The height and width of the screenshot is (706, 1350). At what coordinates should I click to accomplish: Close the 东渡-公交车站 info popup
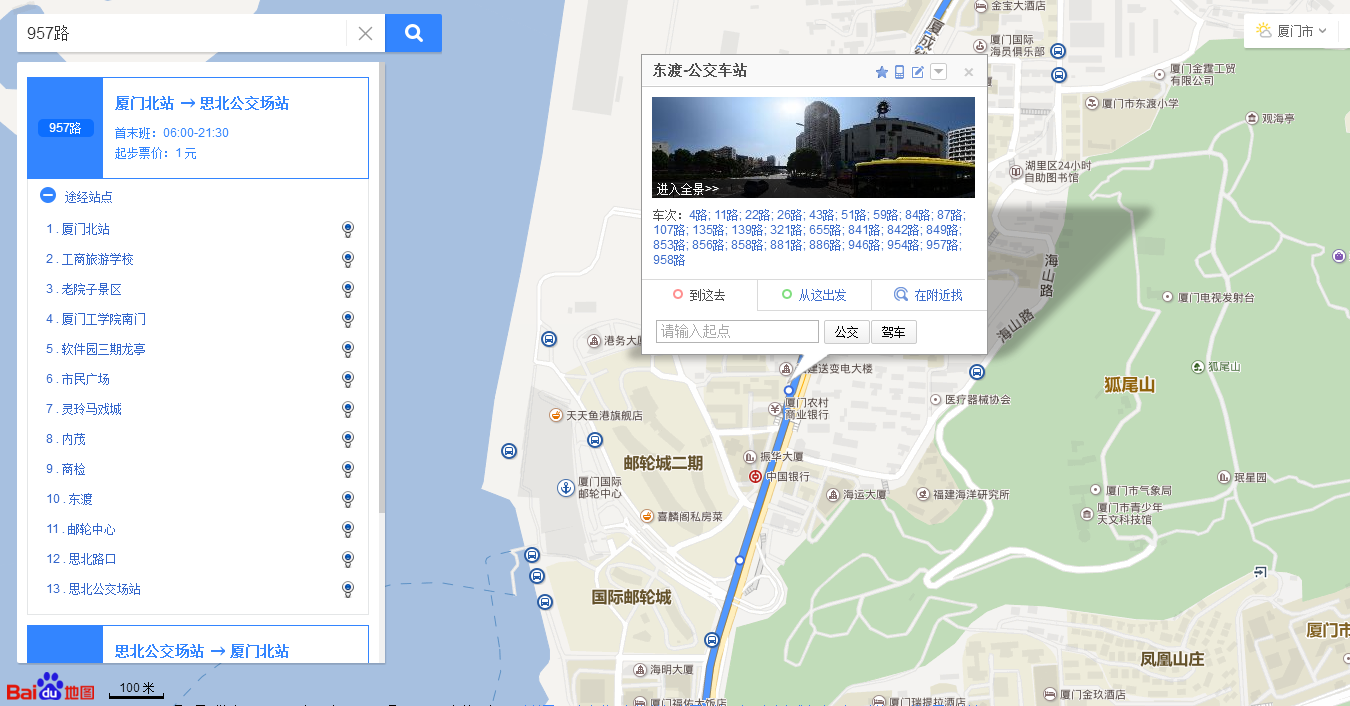968,72
